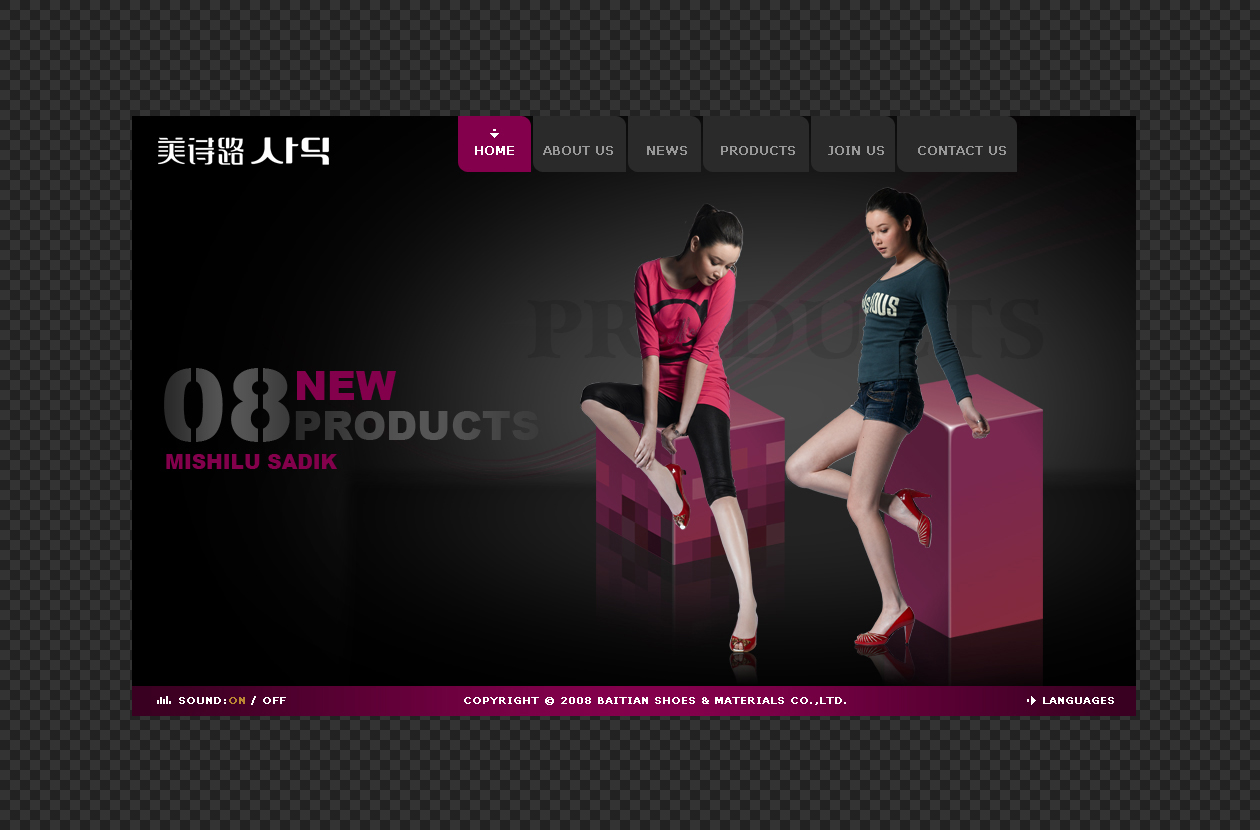This screenshot has width=1260, height=830.
Task: Click the magenta NEW headline text
Action: (346, 386)
